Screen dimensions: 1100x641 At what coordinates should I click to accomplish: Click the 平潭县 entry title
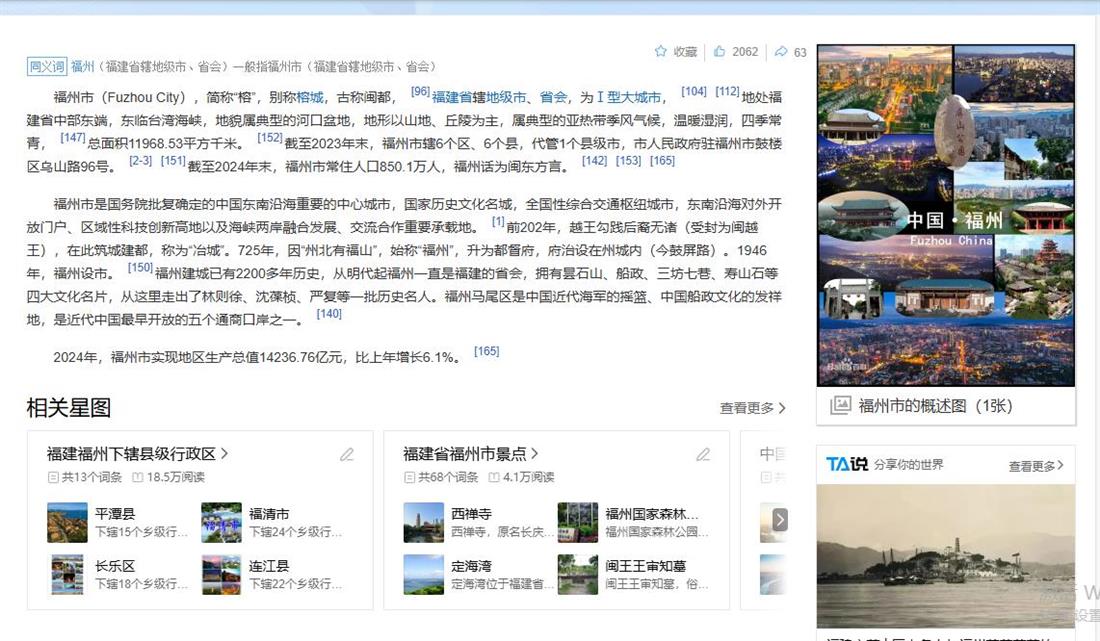(115, 513)
